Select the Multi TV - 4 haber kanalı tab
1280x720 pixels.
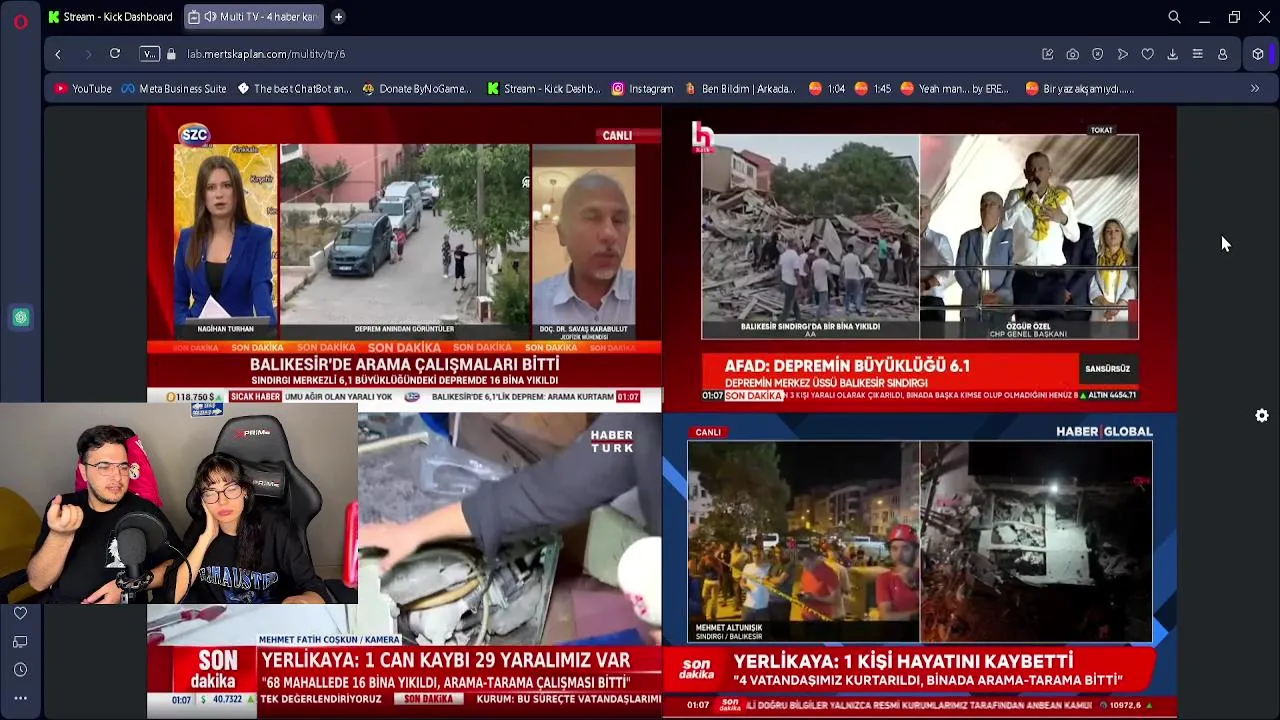click(254, 17)
